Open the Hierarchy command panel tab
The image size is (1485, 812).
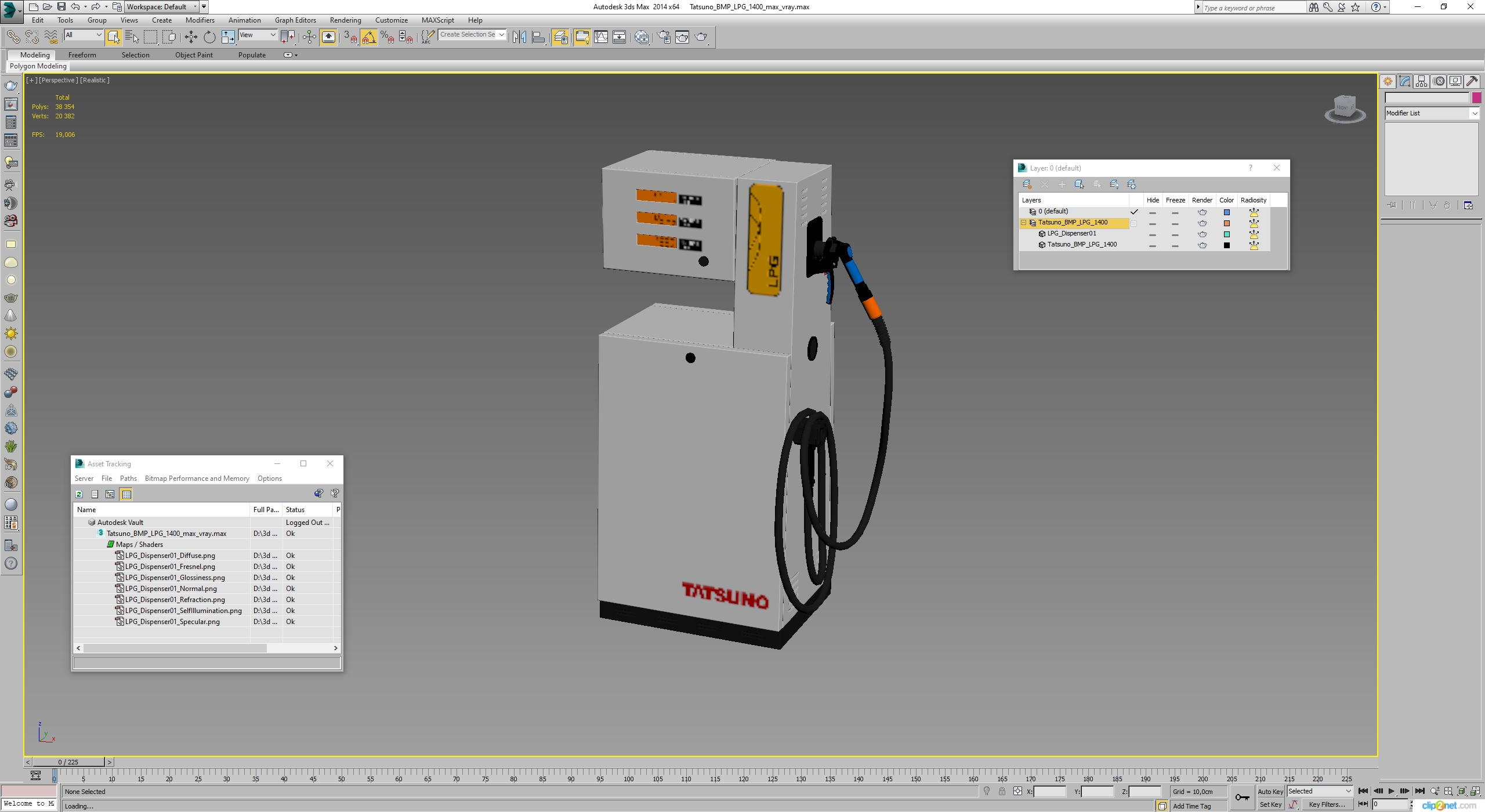1421,81
